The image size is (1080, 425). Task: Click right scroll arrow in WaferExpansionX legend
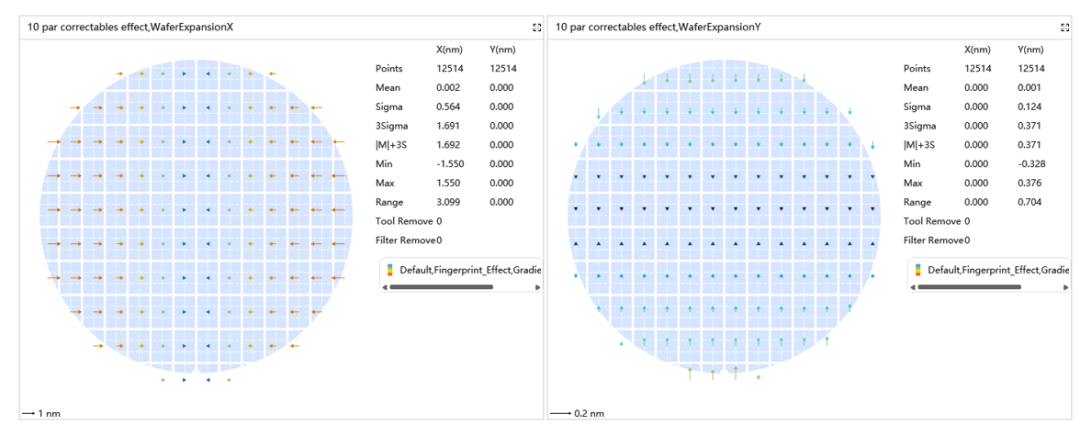click(x=538, y=287)
